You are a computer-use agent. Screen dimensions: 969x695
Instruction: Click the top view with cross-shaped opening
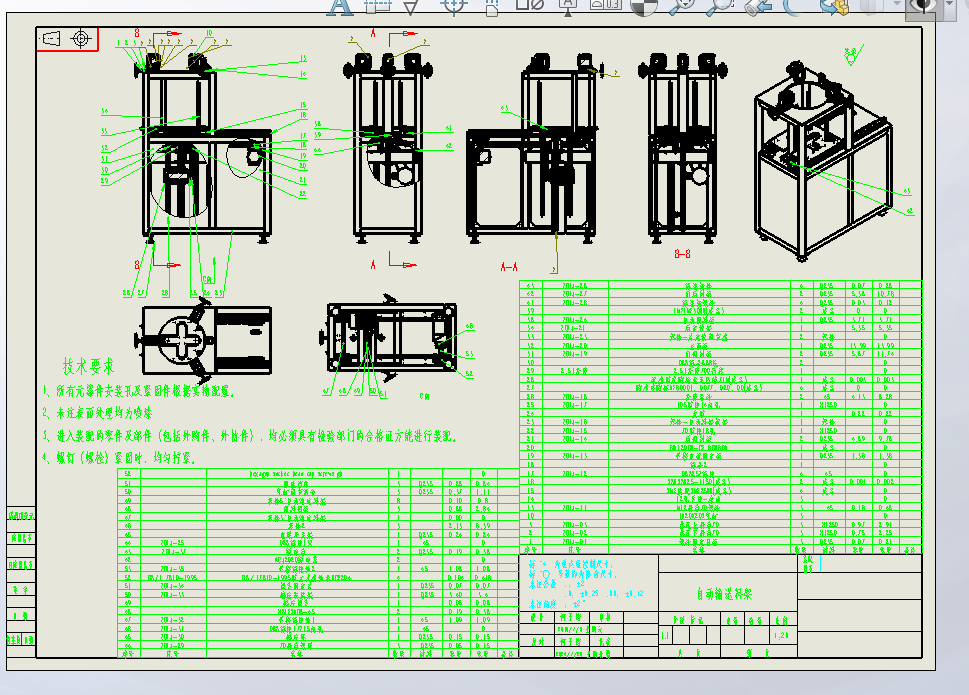point(204,339)
